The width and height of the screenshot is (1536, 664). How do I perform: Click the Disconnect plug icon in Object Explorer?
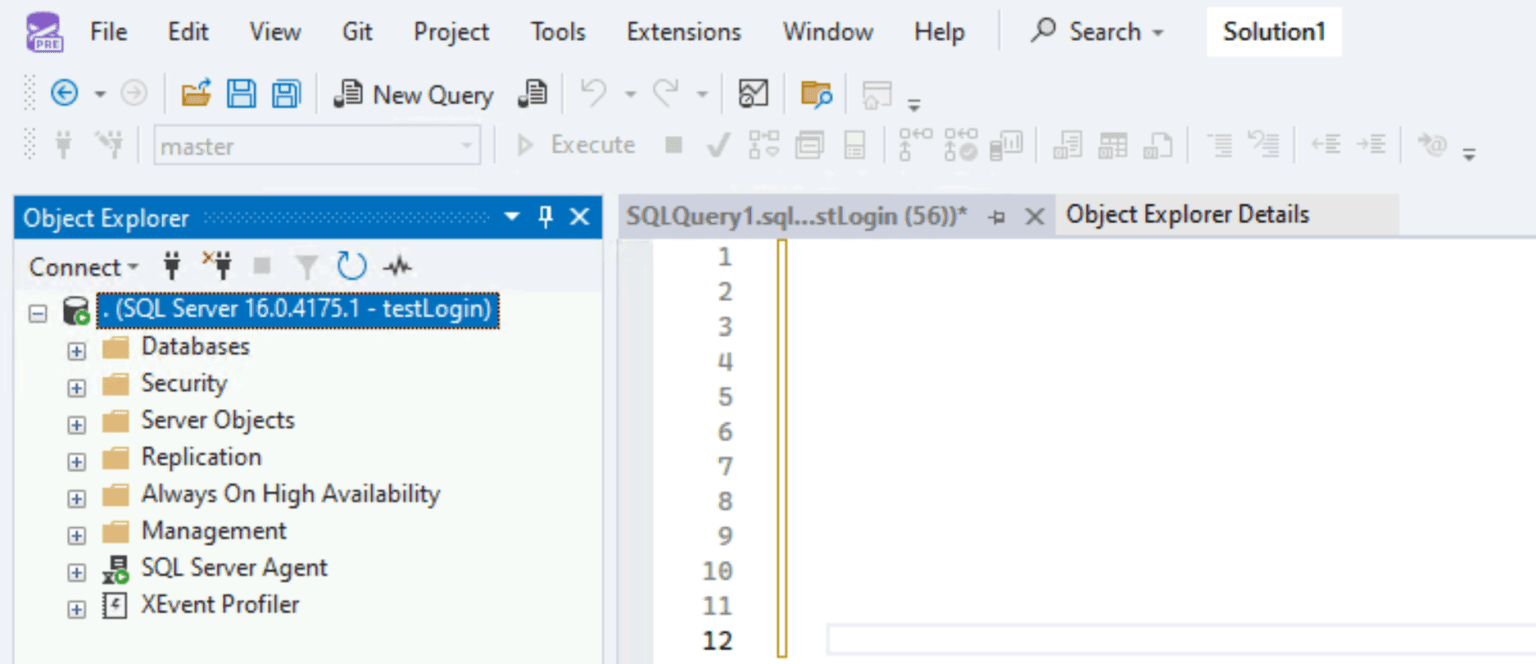click(x=217, y=266)
